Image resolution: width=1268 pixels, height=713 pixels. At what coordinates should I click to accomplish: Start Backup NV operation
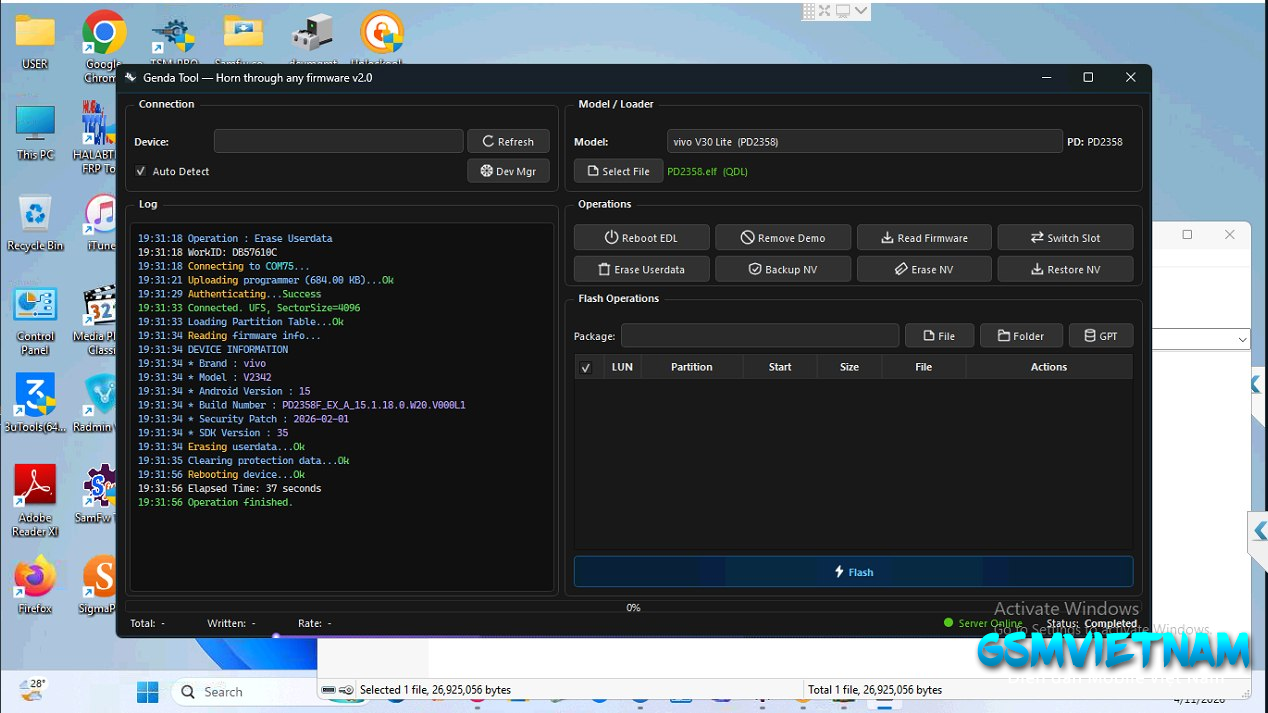point(783,269)
